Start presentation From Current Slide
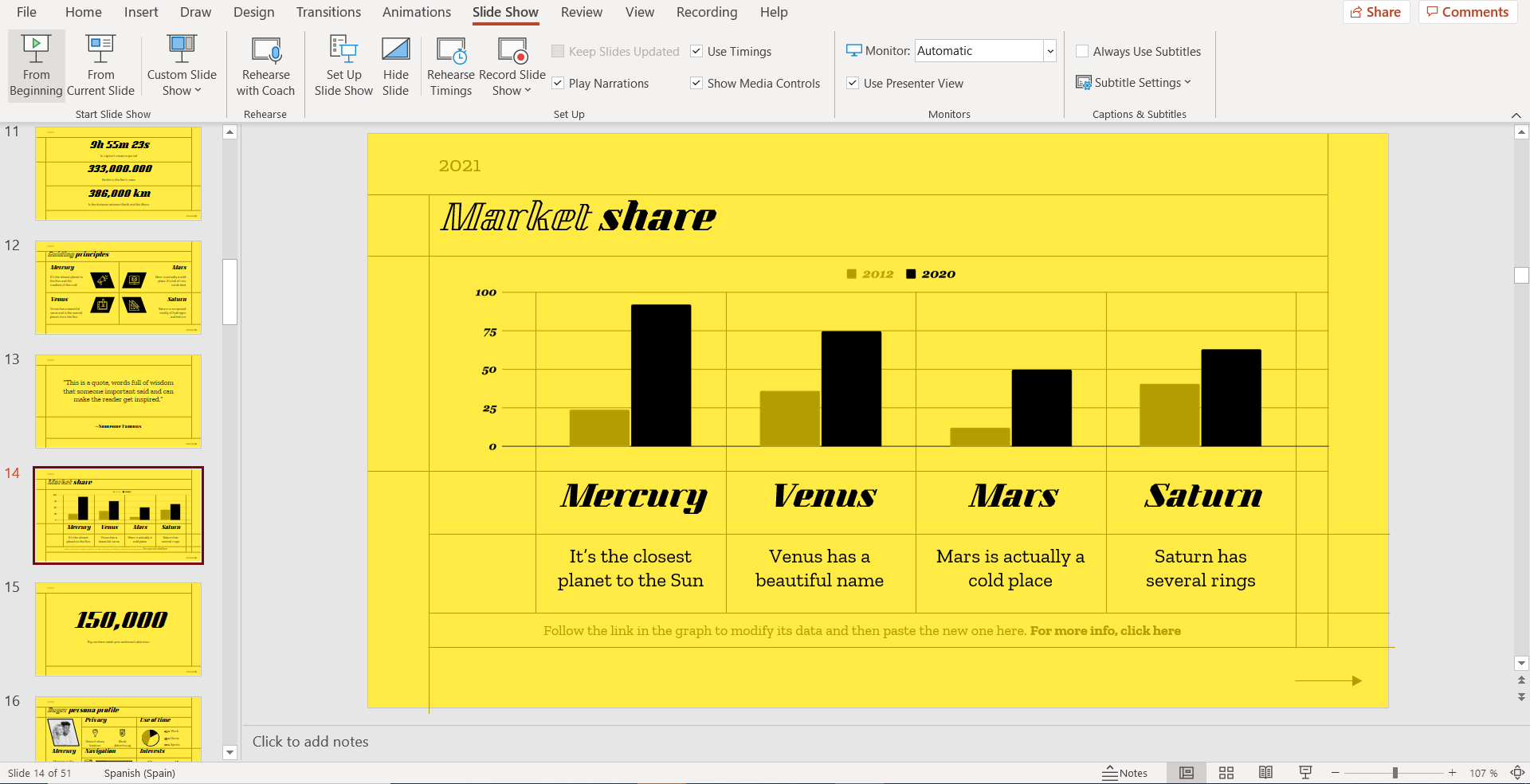 [100, 66]
